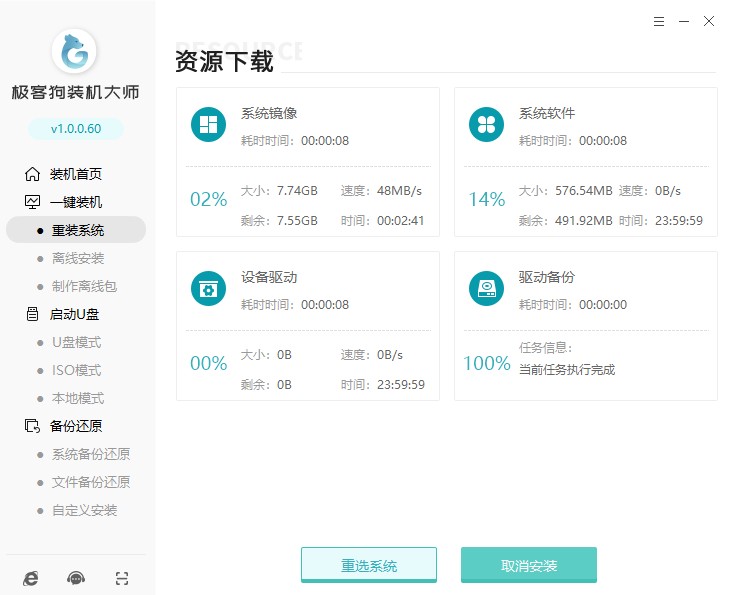Click the 极客狗 dog logo icon
Viewport: 732px width, 595px height.
tap(75, 50)
